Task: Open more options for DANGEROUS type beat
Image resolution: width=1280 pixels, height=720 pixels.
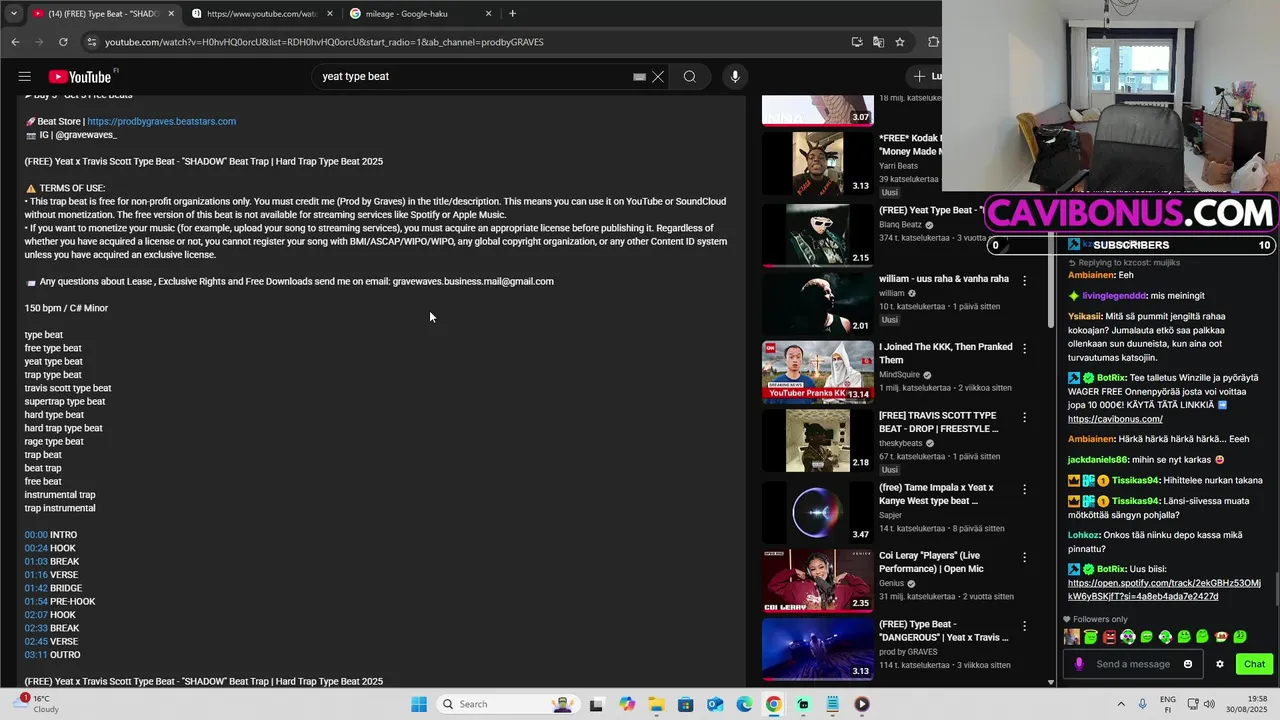Action: 1024,626
